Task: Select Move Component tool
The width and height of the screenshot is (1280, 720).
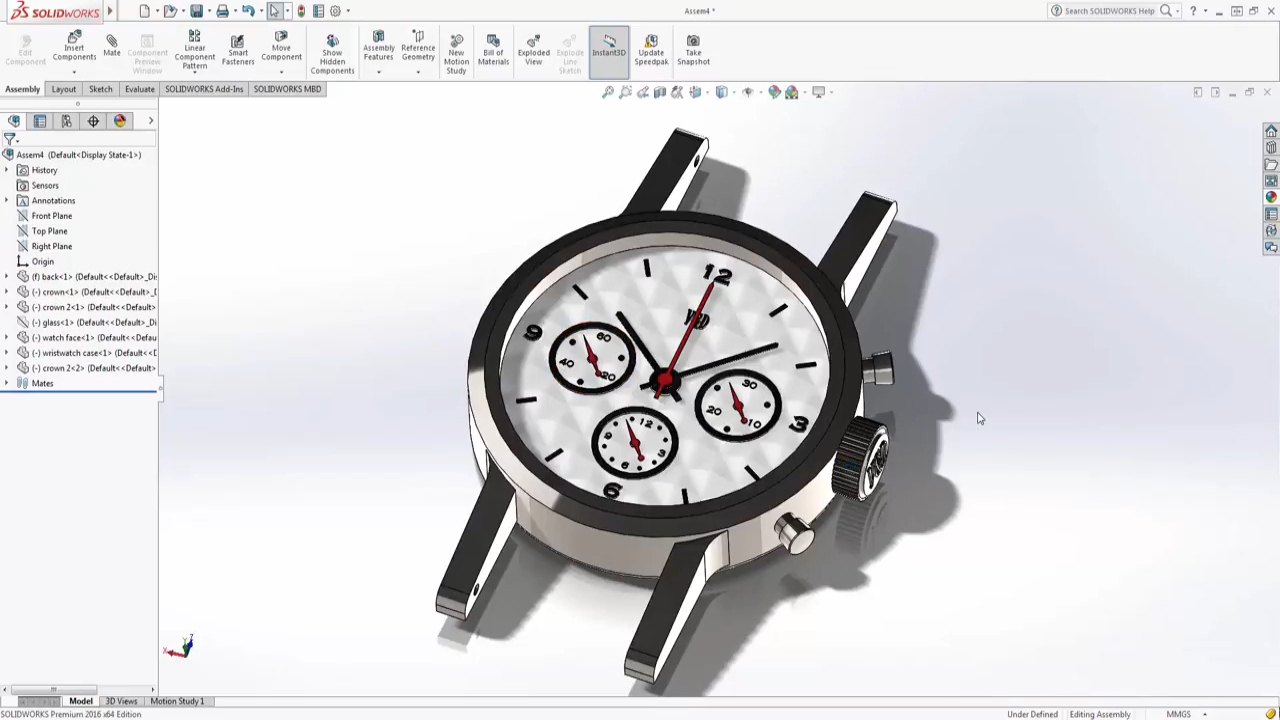Action: click(x=281, y=47)
